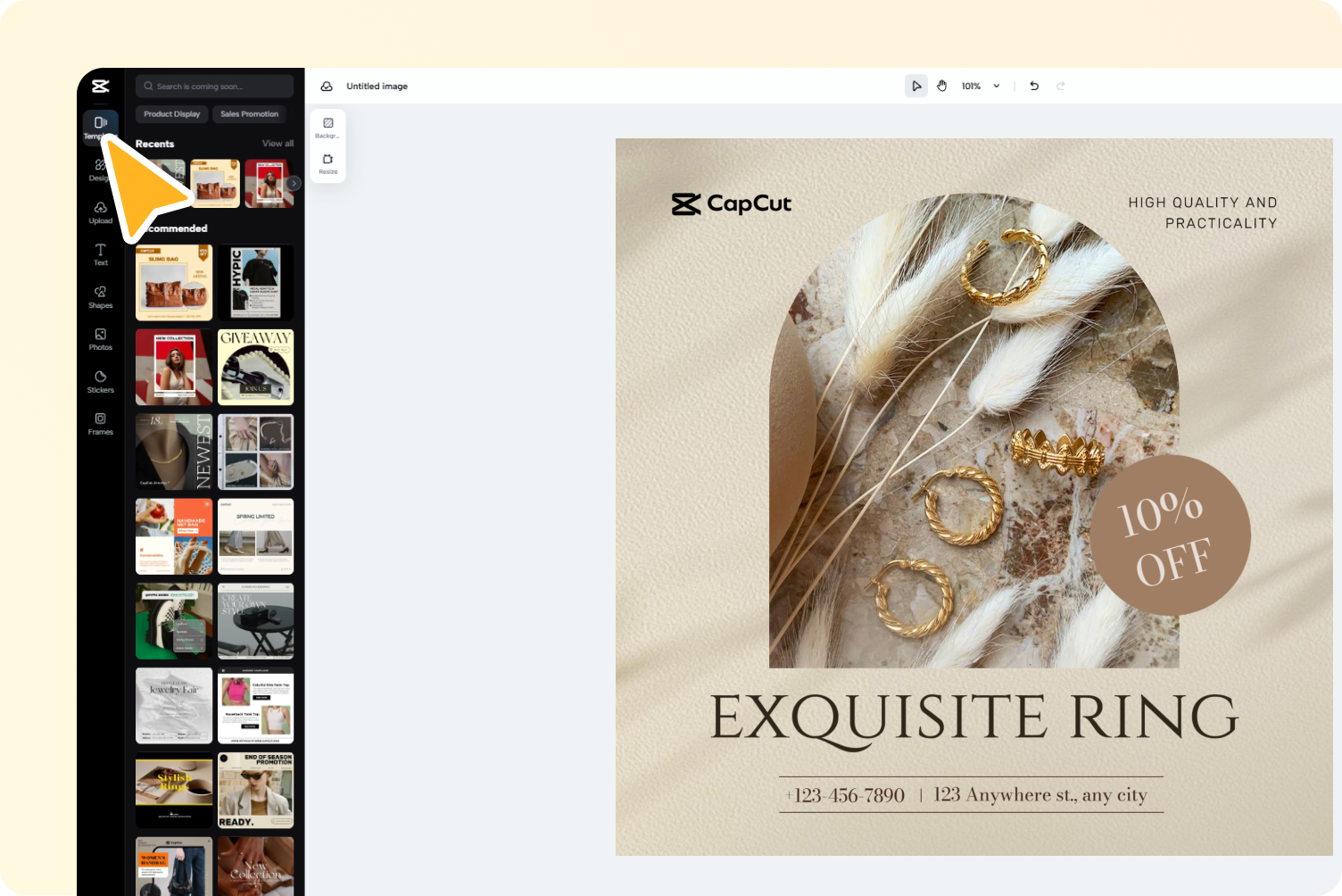This screenshot has width=1342, height=896.
Task: Select the End of Season Promotion template
Action: (255, 790)
